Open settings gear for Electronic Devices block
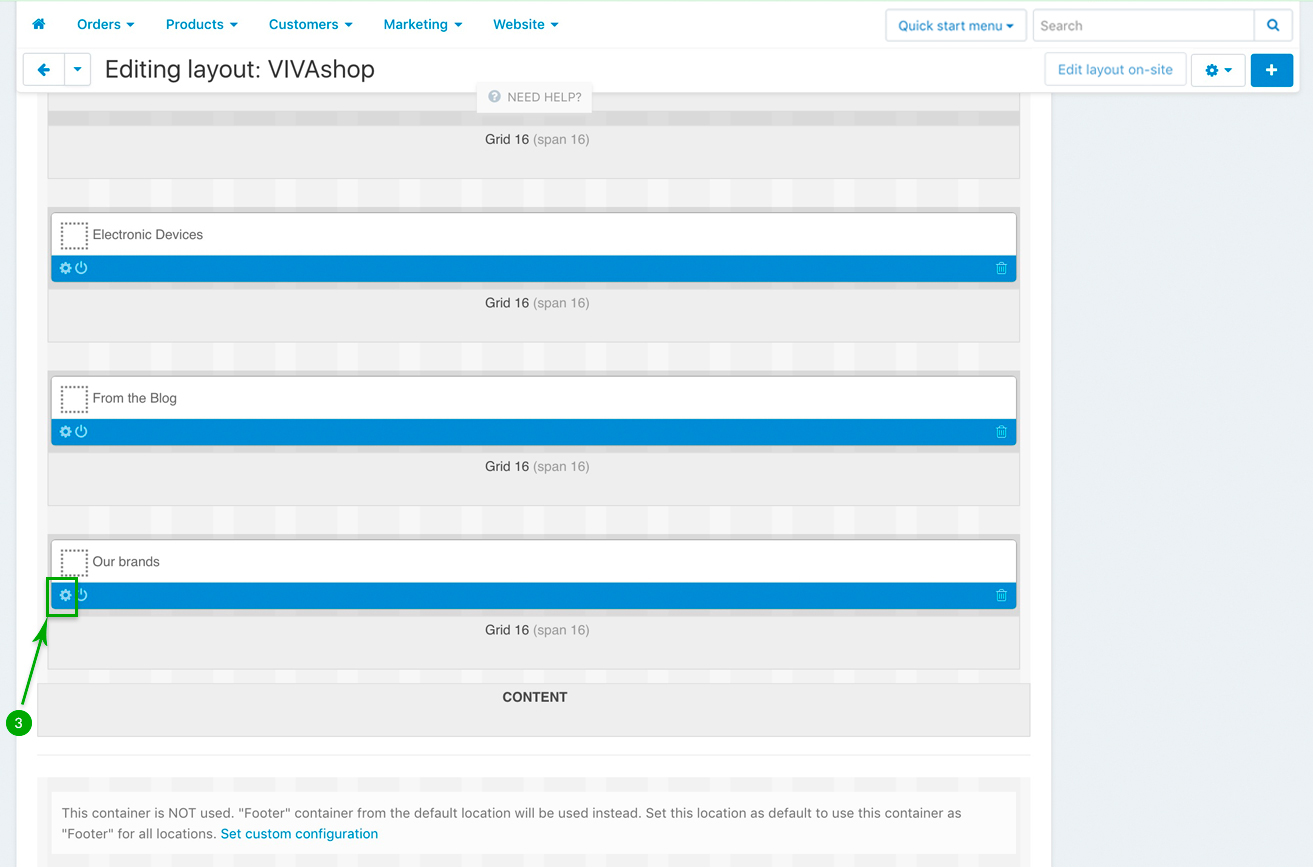Image resolution: width=1313 pixels, height=867 pixels. coord(66,268)
